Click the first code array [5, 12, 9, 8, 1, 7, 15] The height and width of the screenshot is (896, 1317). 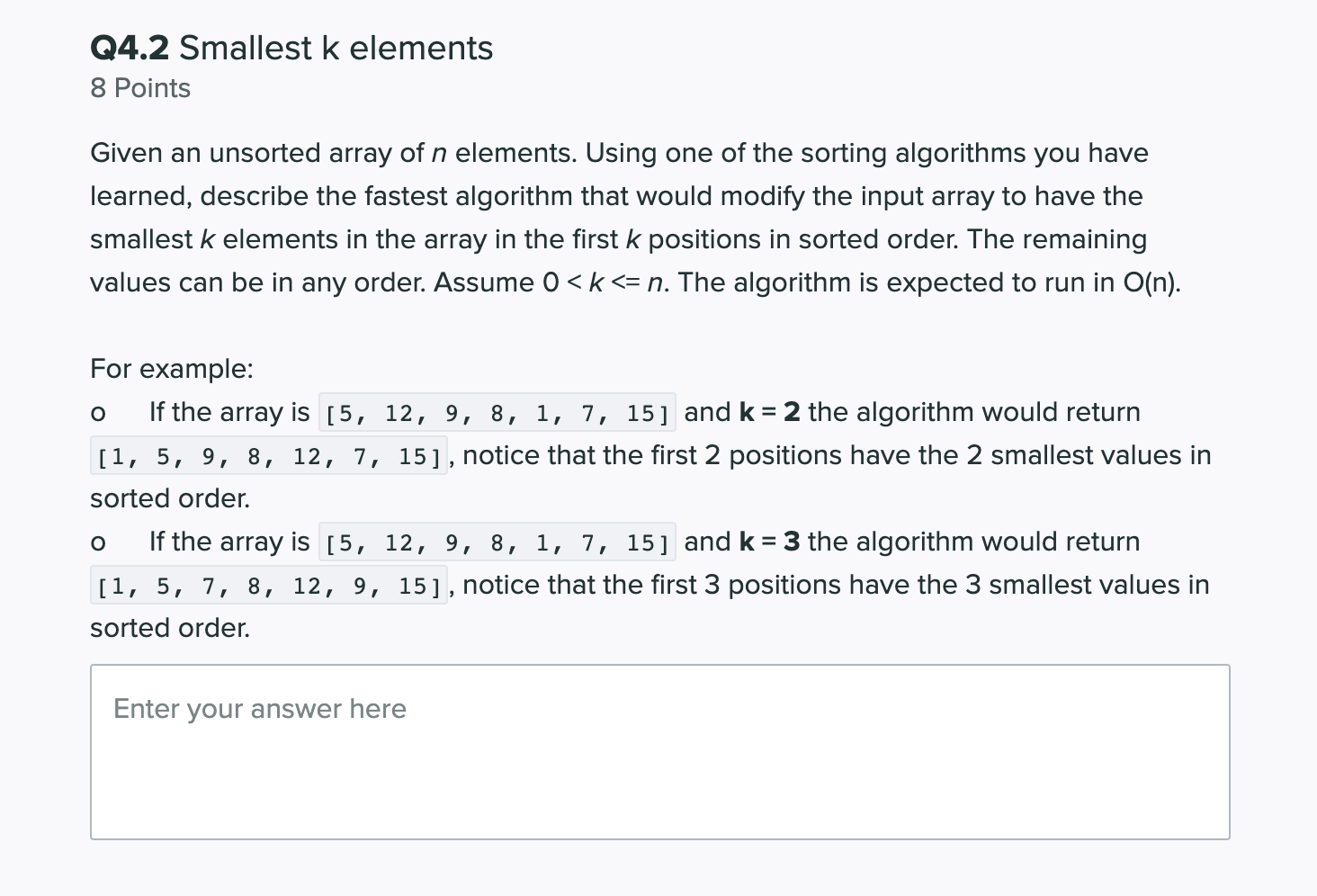497,414
